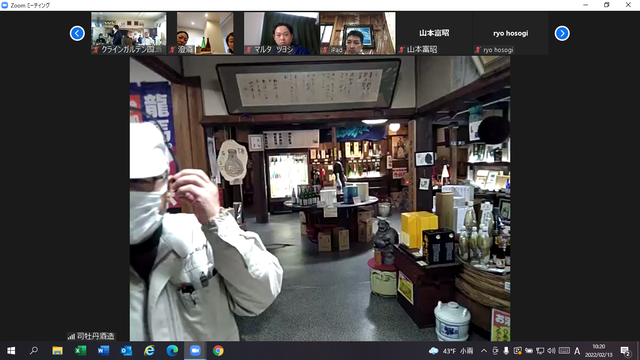Open Microsoft Edge from the taskbar
This screenshot has height=360, width=640.
172,351
